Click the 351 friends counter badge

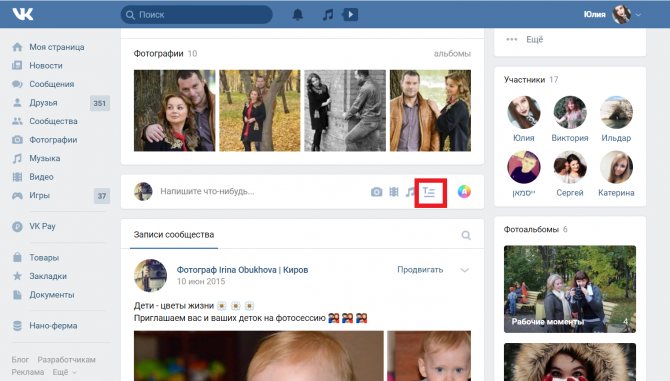(100, 103)
